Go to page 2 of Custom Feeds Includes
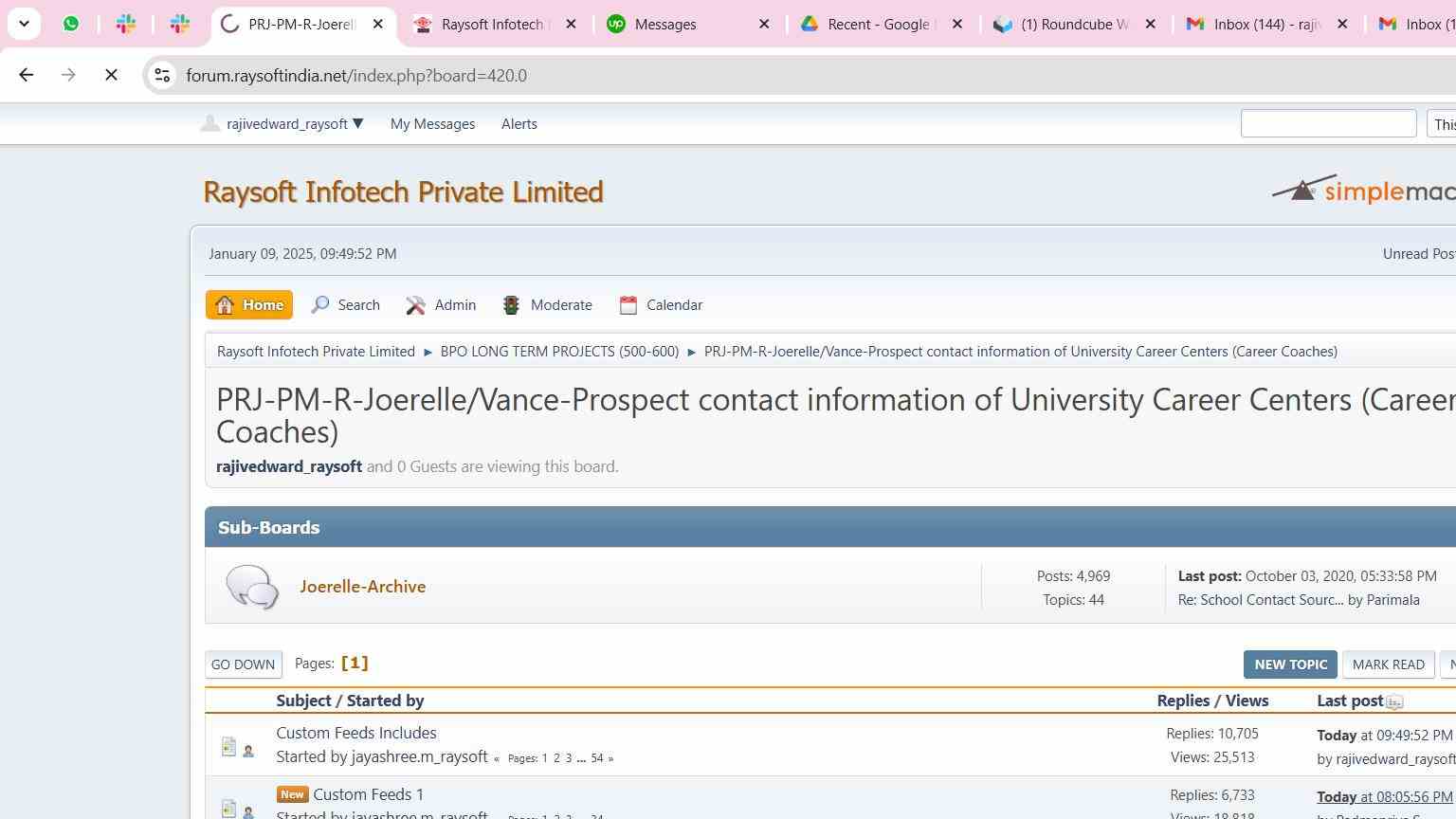Image resolution: width=1456 pixels, height=819 pixels. 556,758
